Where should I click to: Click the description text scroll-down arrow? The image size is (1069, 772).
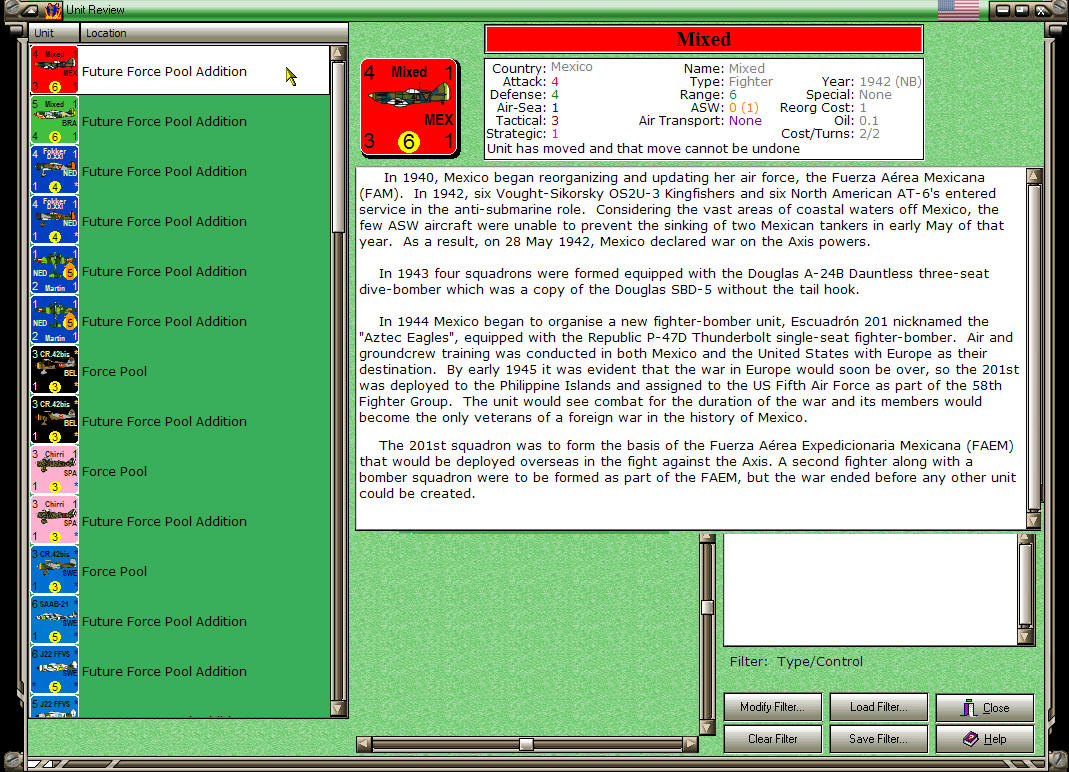coord(1034,521)
